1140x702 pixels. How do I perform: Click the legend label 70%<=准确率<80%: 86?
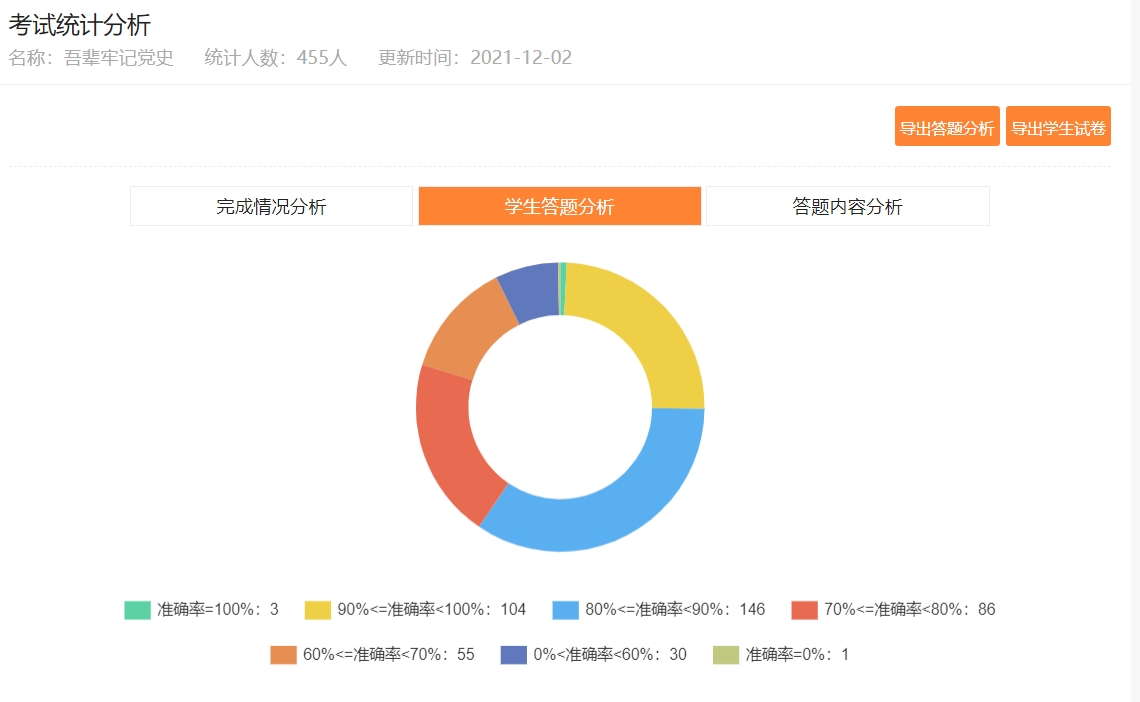(x=909, y=610)
